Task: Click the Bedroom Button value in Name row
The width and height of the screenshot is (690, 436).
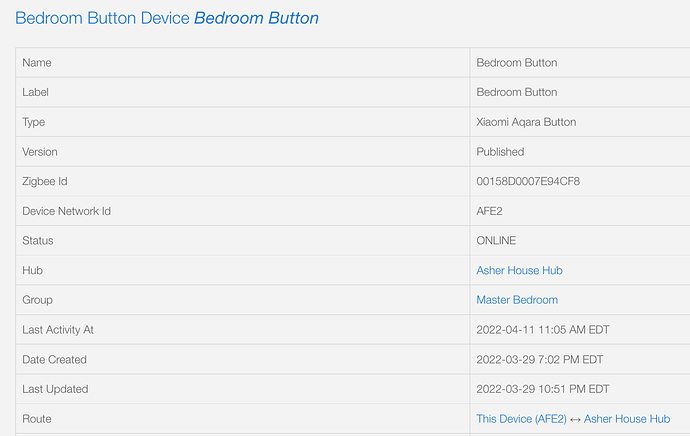Action: point(517,62)
